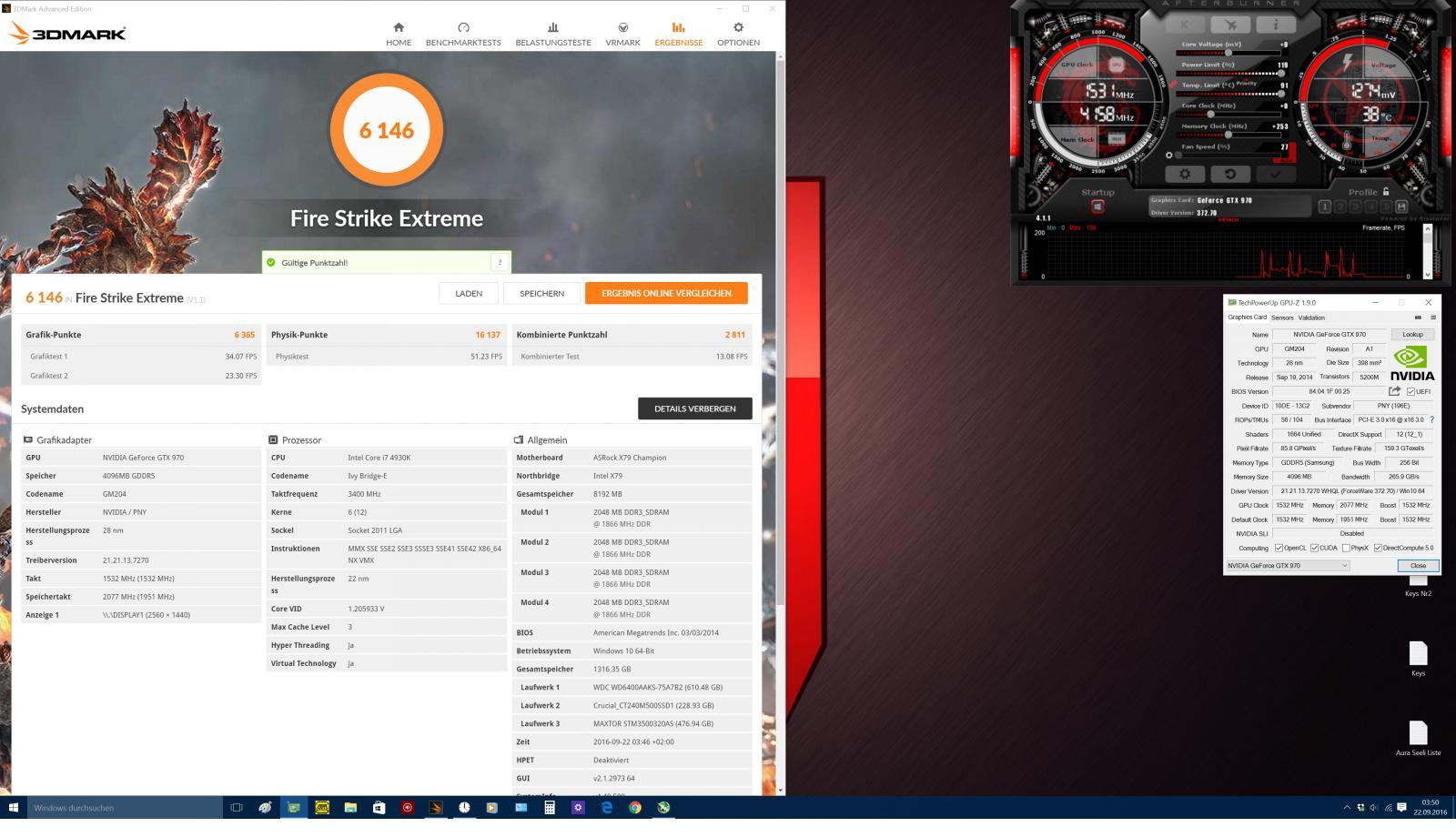Switch to the Validation tab in GPU-Z
The image size is (1456, 837).
point(1311,318)
